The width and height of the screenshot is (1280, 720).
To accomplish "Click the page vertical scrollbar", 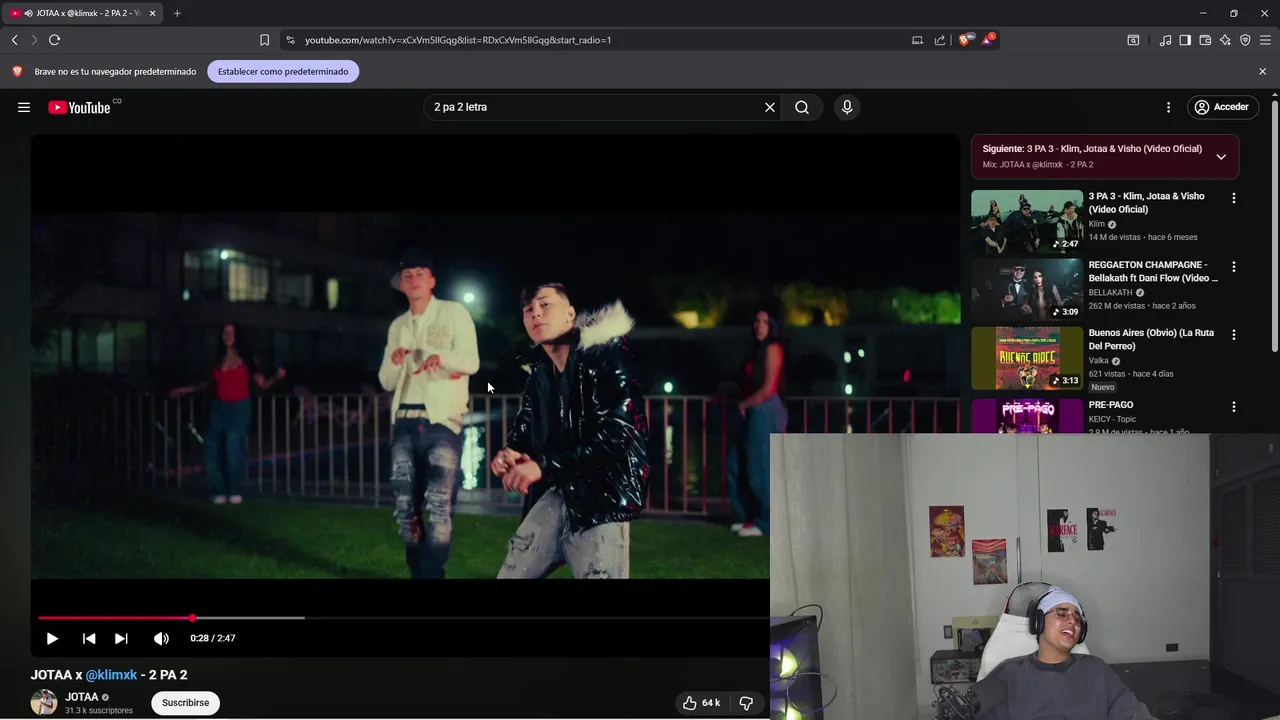I will 1275,225.
